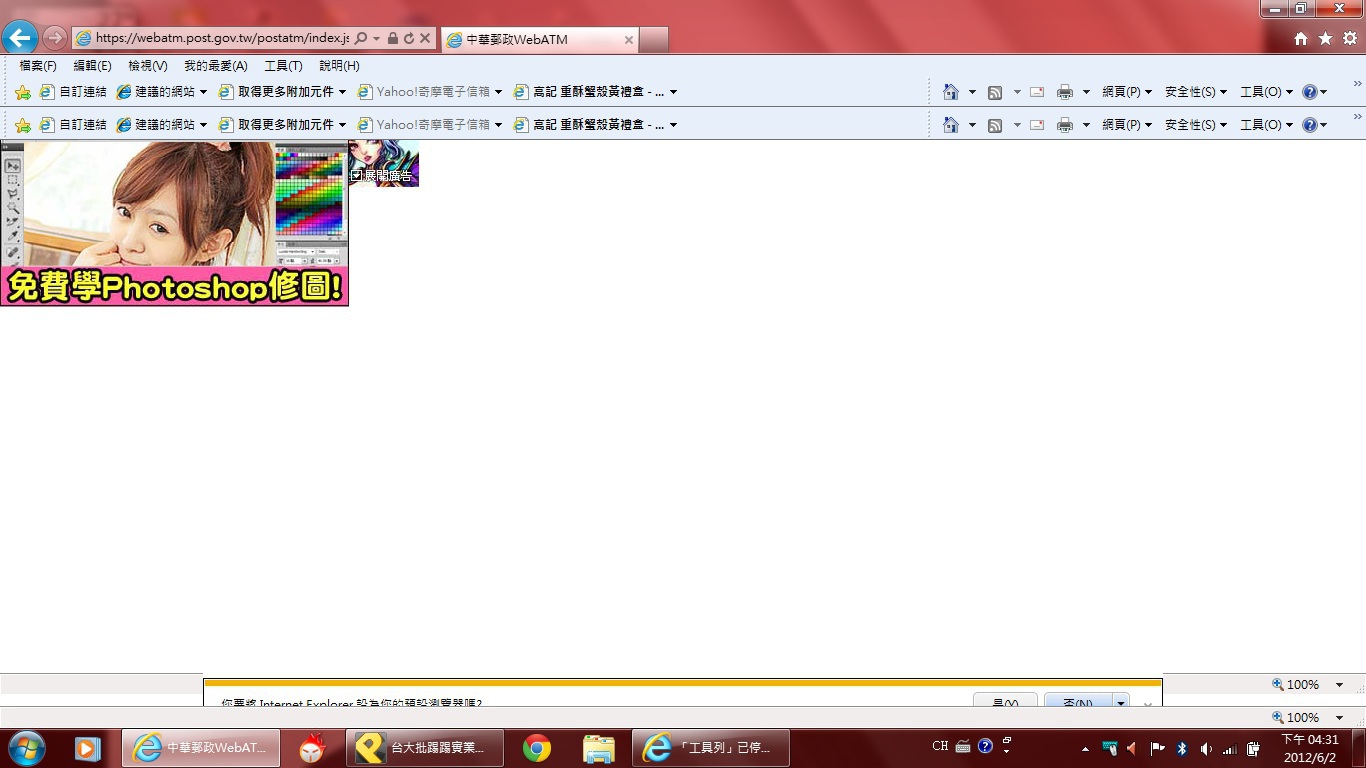Click the Home house icon in the upper command bar
The image size is (1366, 768).
click(x=951, y=92)
